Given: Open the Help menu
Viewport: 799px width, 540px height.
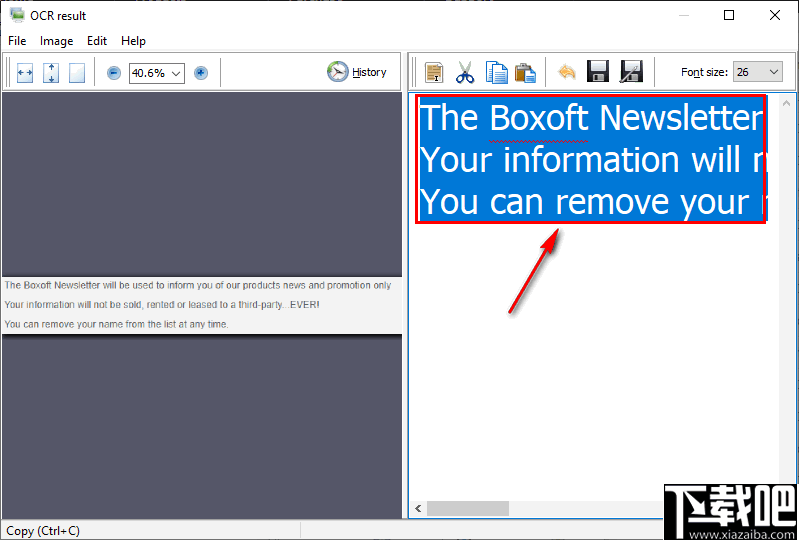Looking at the screenshot, I should (x=134, y=41).
